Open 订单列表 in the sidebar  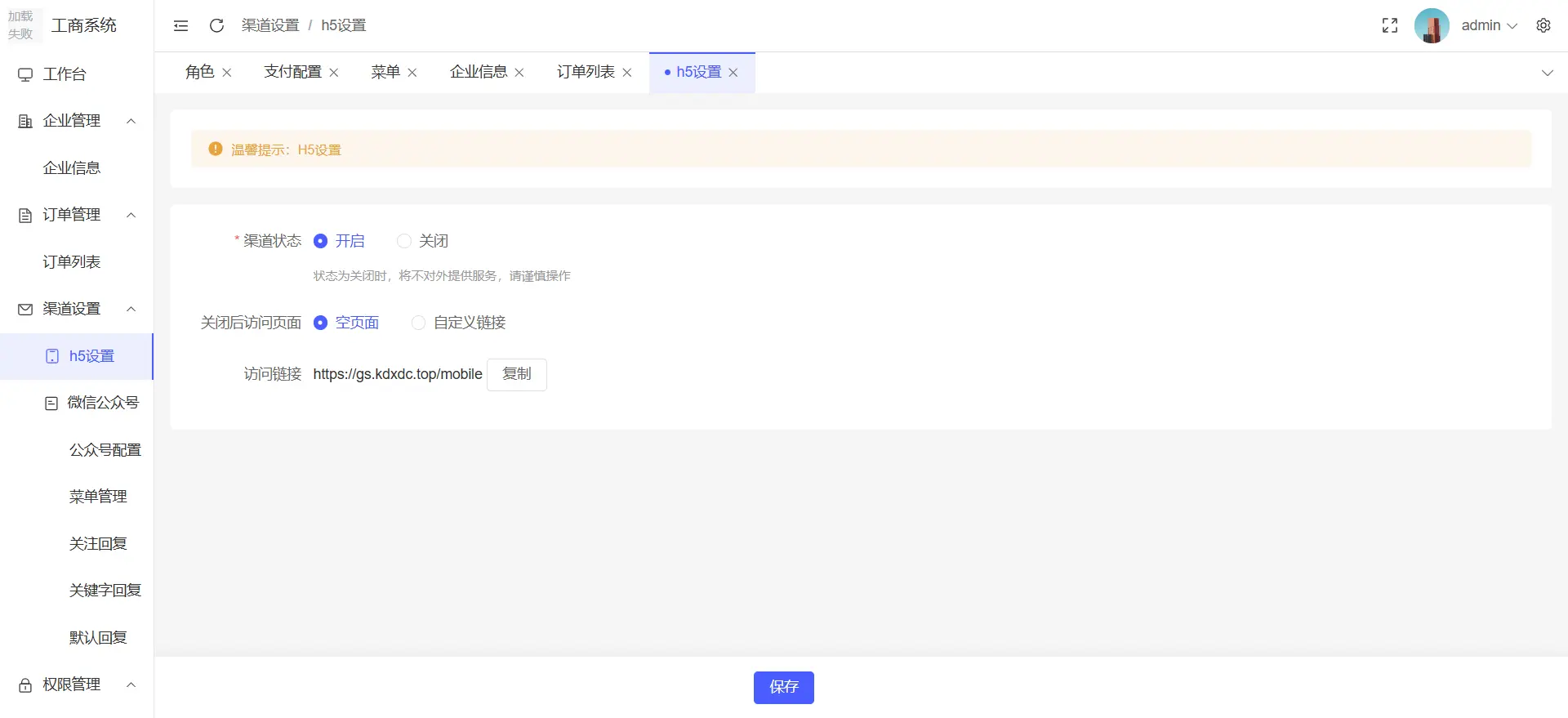[77, 262]
